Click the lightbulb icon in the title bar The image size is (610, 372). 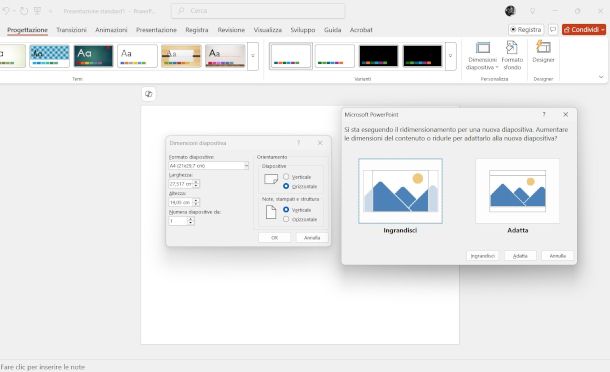click(x=532, y=11)
